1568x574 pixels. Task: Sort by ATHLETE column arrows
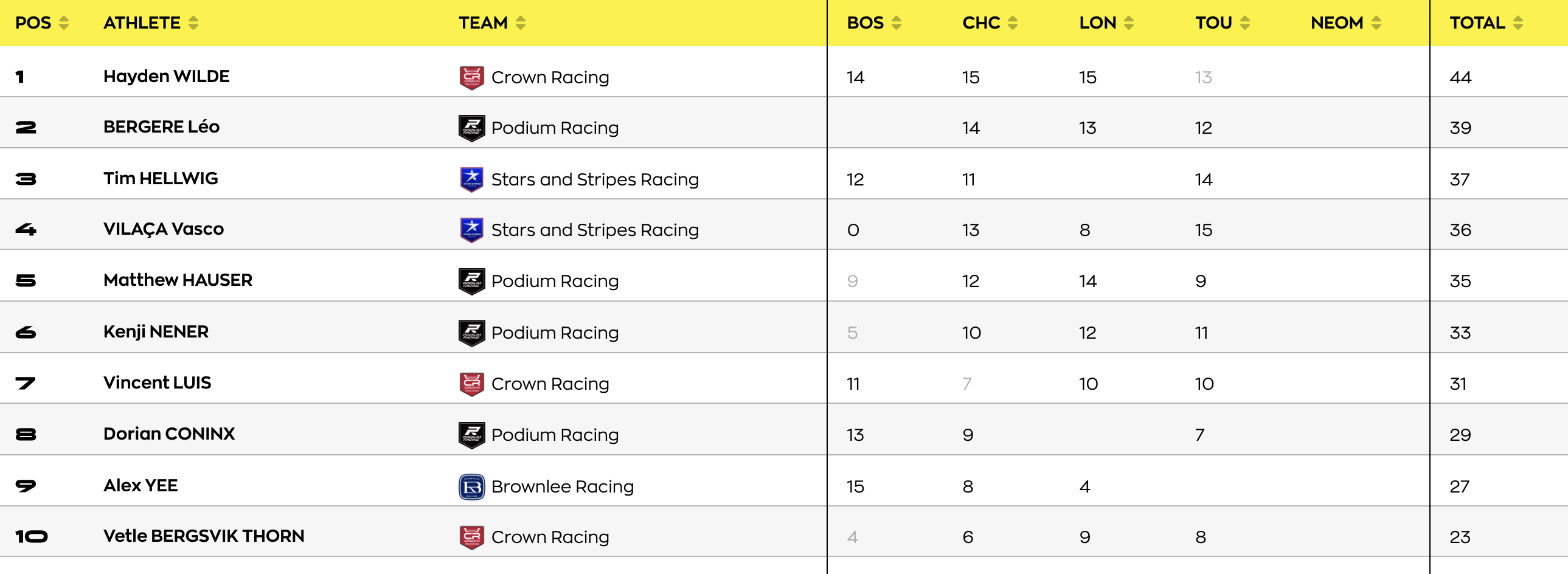(x=193, y=23)
